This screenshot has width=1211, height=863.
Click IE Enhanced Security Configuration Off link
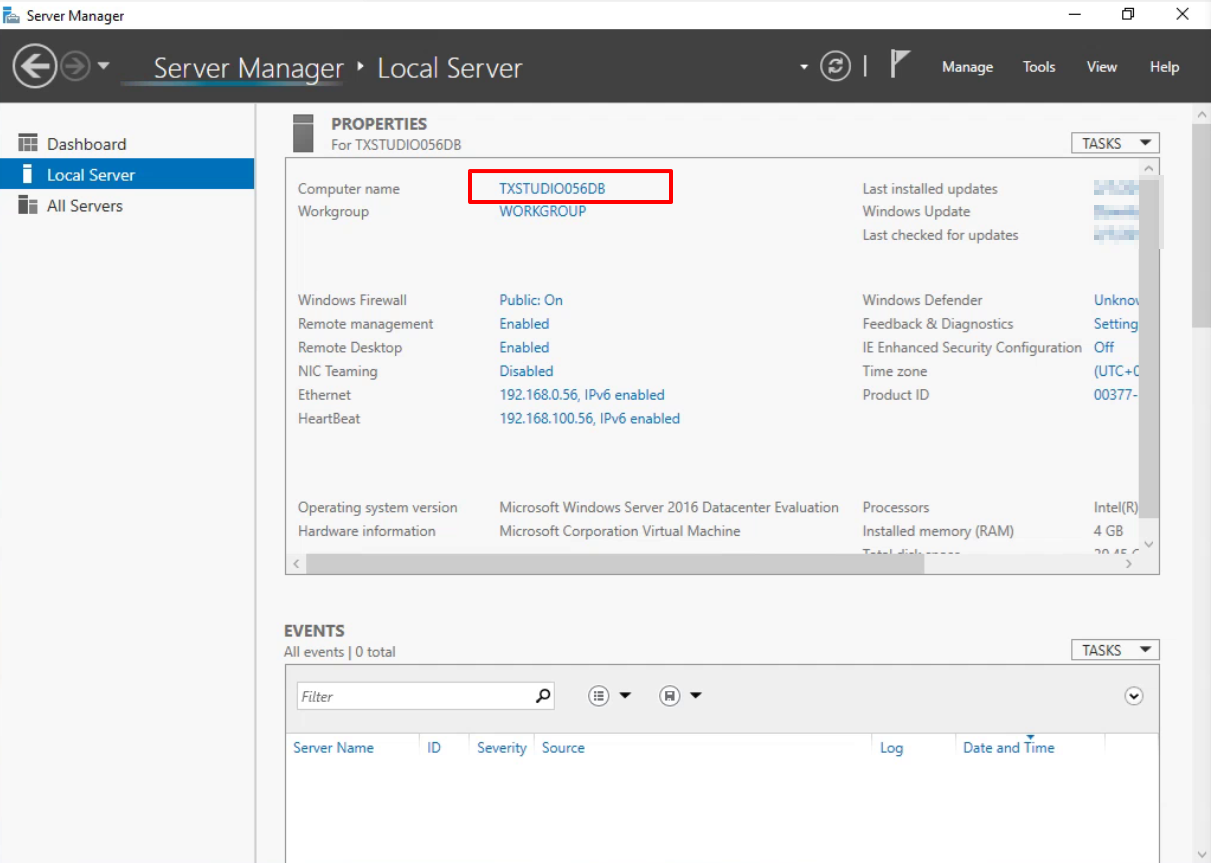click(x=1104, y=347)
